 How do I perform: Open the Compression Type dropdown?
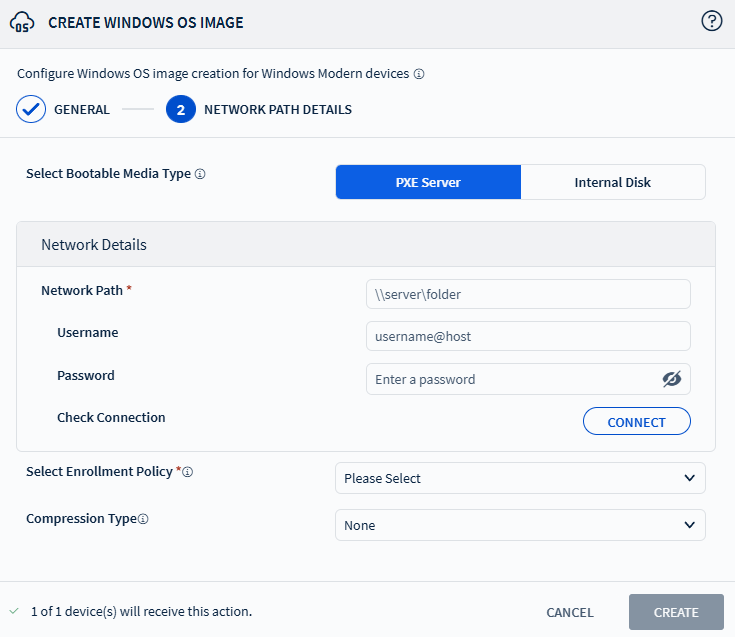point(519,525)
